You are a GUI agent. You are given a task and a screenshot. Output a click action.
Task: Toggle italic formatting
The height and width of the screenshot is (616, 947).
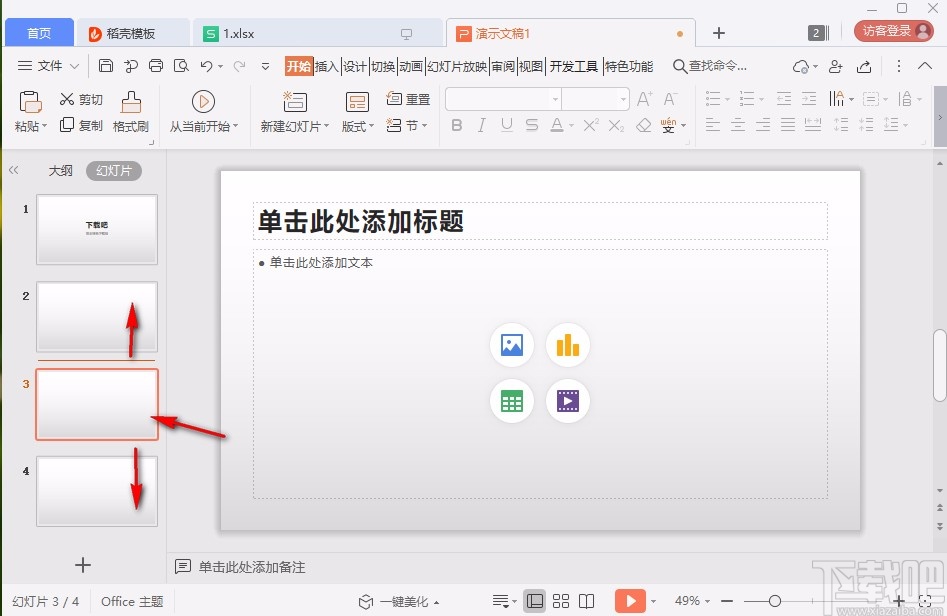[481, 125]
